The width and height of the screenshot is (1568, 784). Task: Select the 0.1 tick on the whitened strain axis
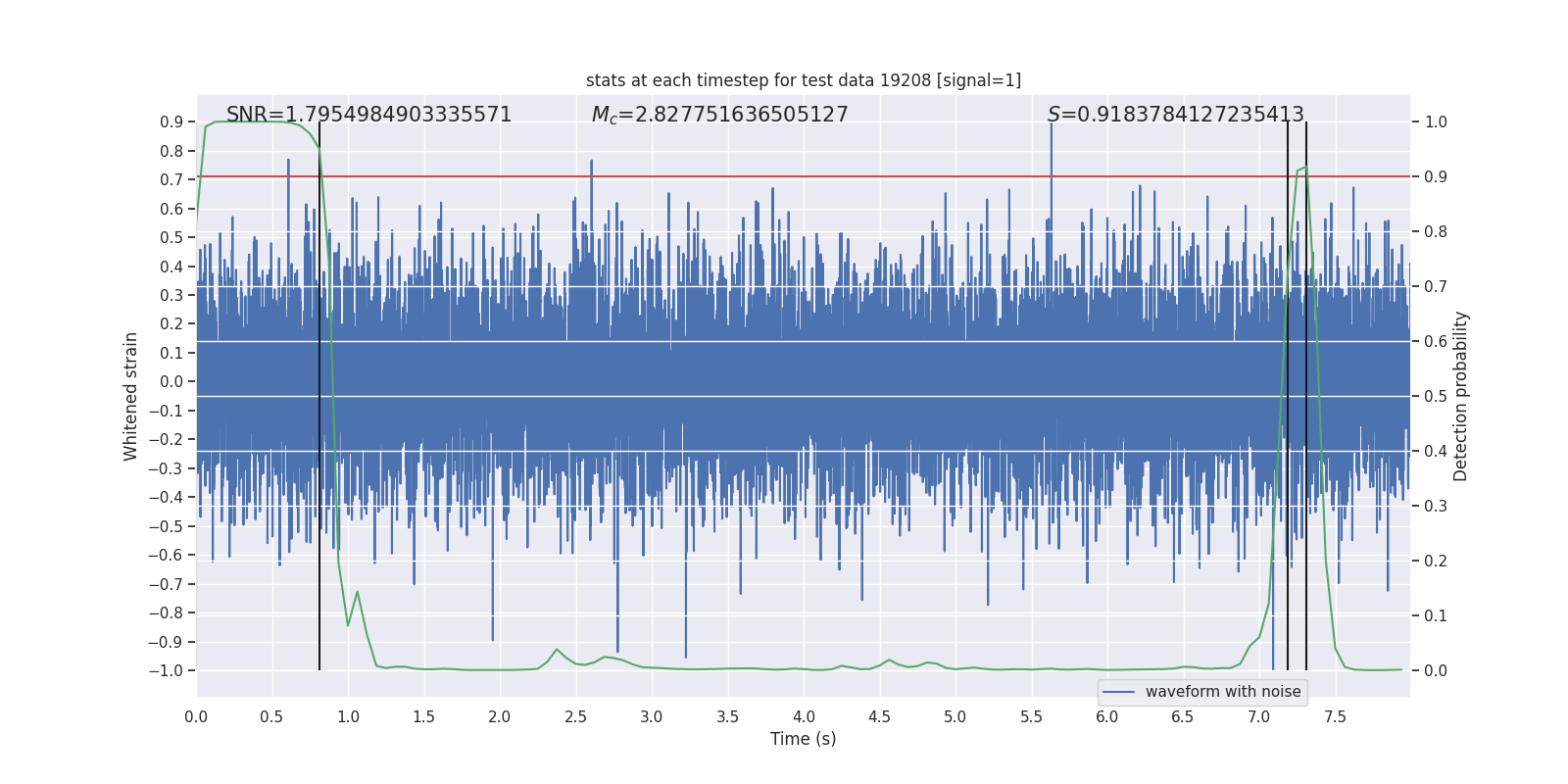coord(171,353)
